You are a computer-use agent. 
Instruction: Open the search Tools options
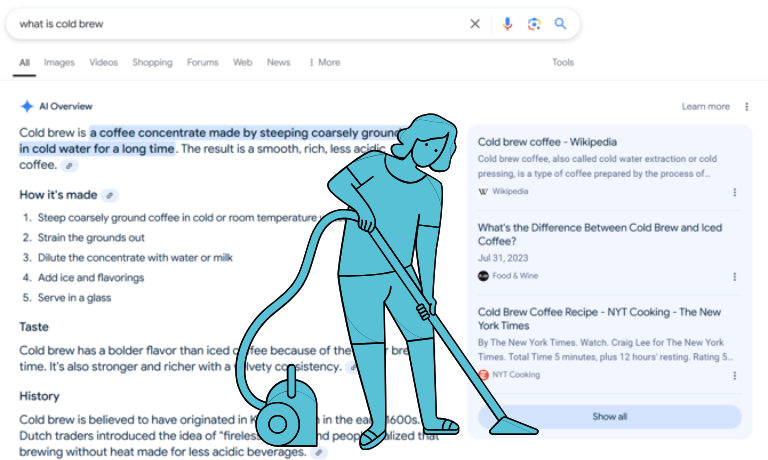563,62
